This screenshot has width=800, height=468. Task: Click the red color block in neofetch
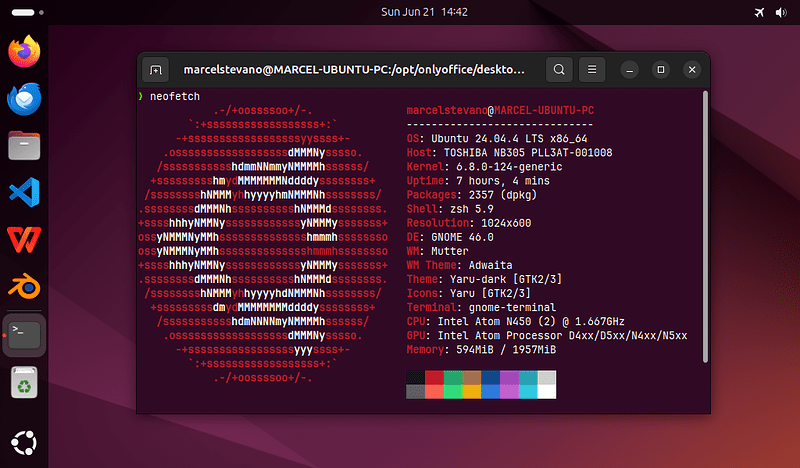tap(434, 378)
